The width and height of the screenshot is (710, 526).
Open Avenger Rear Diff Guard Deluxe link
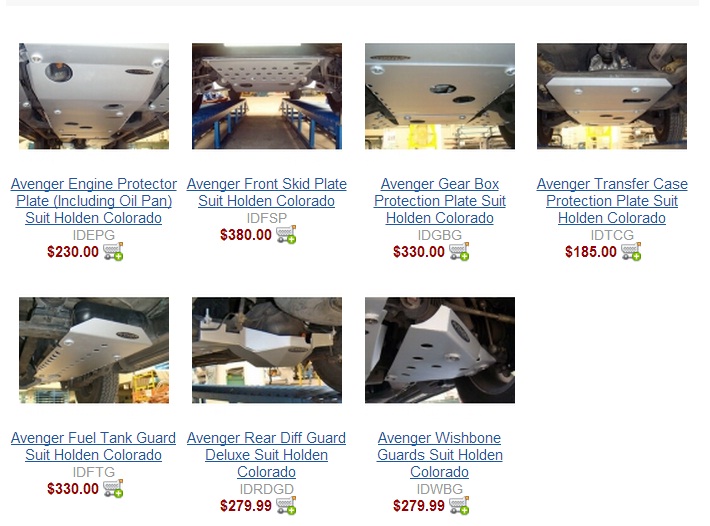coord(266,455)
